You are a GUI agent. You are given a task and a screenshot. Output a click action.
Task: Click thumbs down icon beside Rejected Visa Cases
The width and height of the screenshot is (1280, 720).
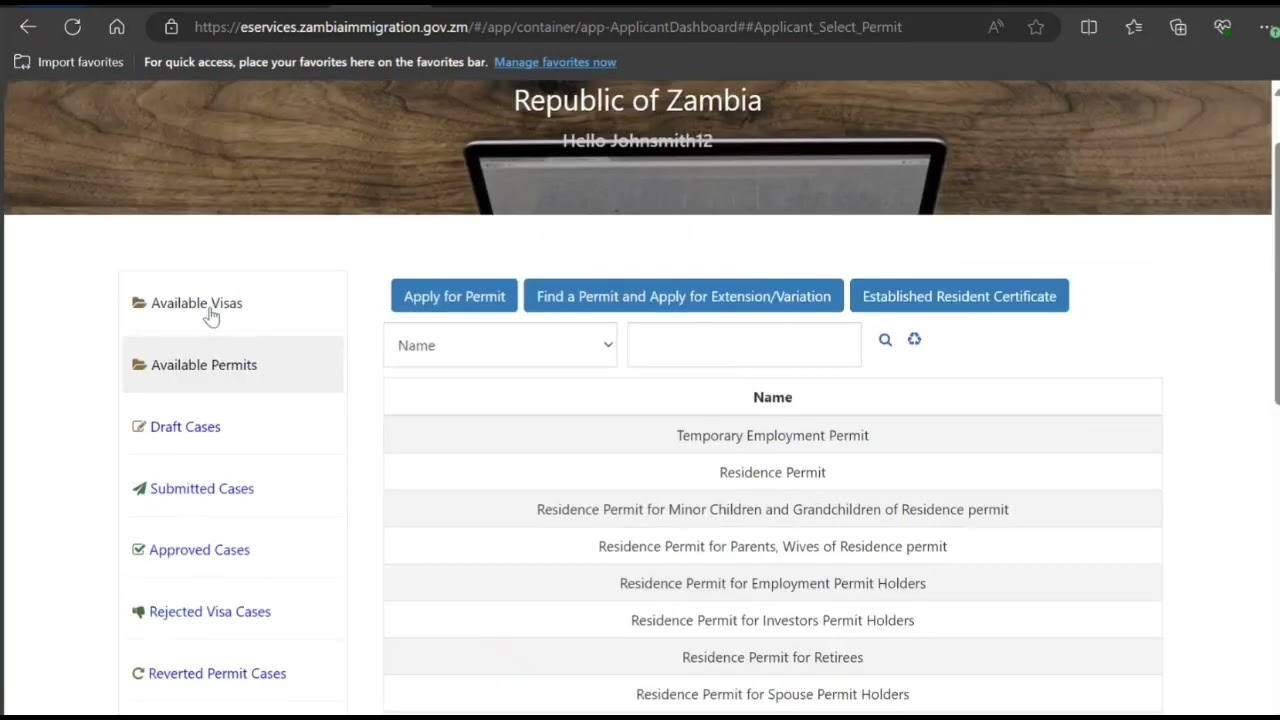138,612
